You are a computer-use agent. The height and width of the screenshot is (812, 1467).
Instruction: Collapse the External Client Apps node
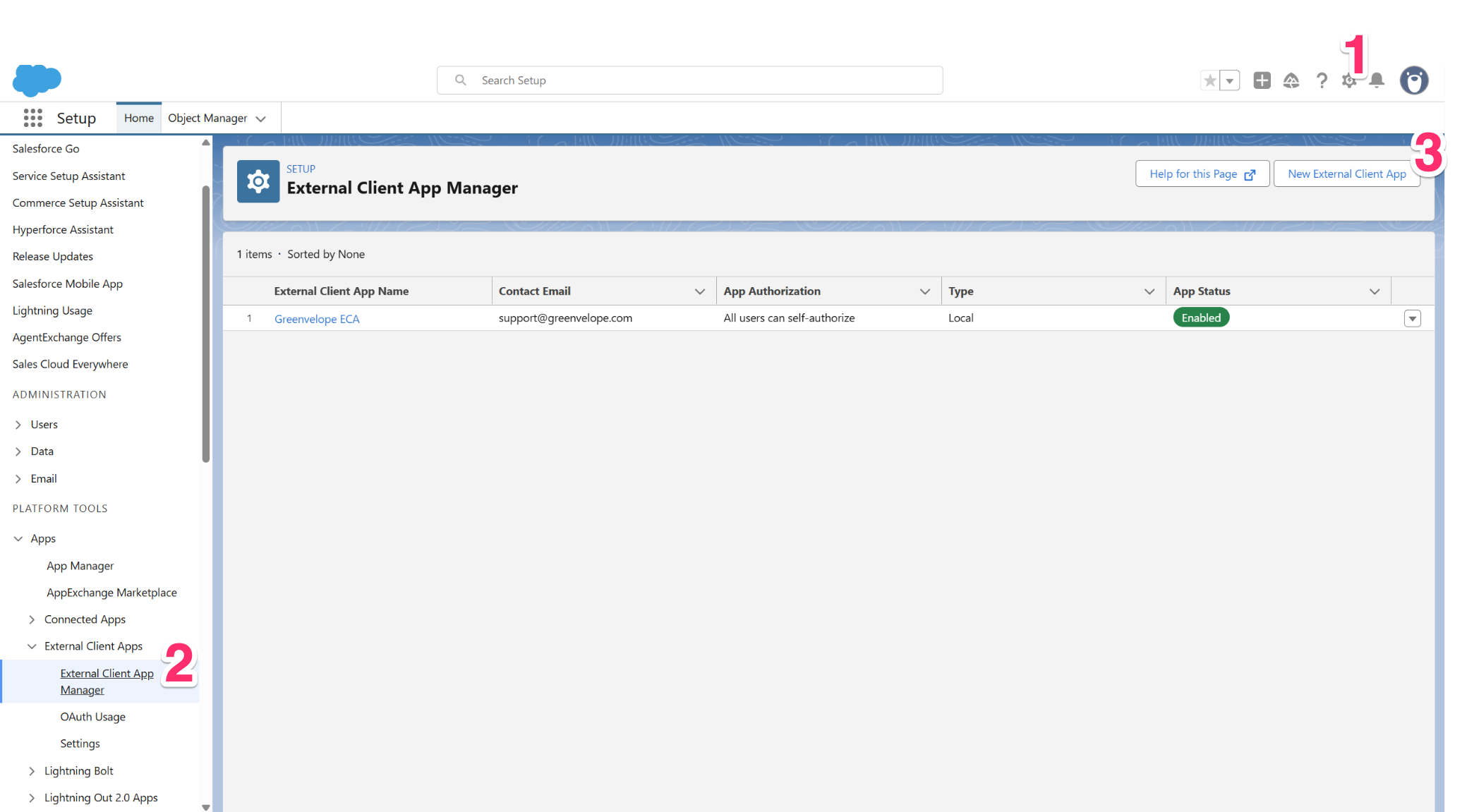[x=32, y=646]
